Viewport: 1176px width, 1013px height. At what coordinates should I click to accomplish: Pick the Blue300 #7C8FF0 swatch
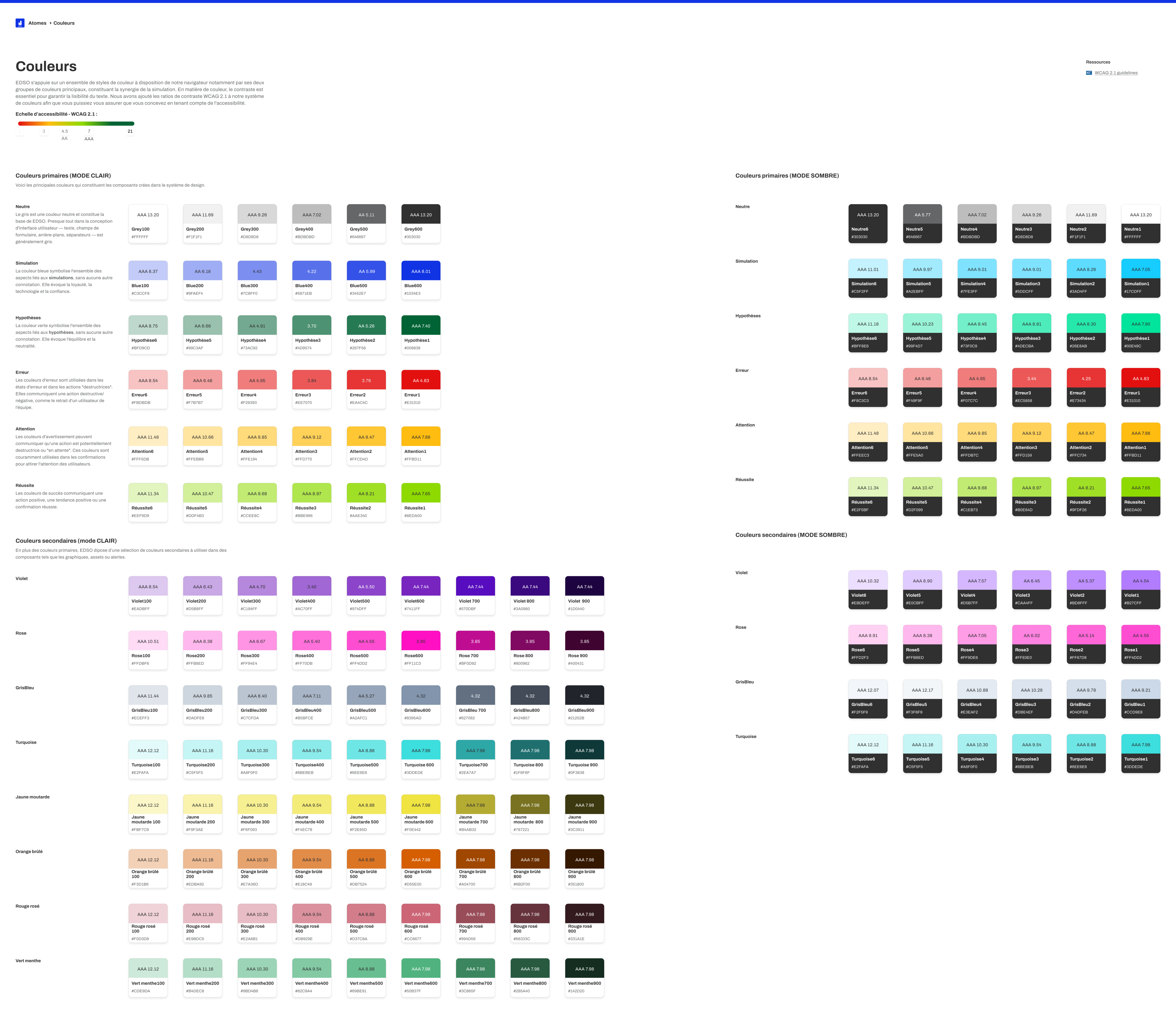click(x=257, y=280)
